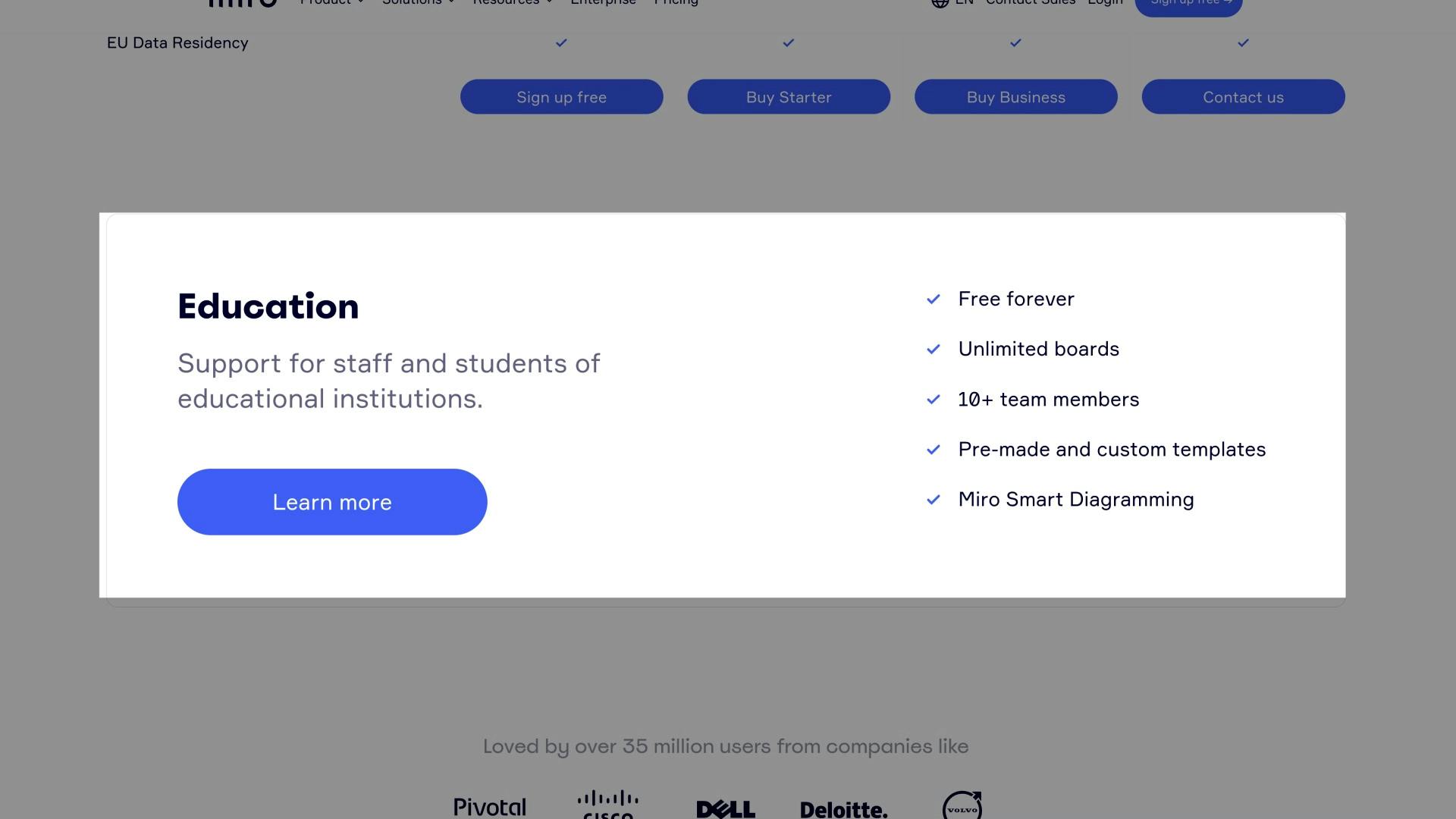Click the Volvo company logo
The width and height of the screenshot is (1456, 819).
964,805
